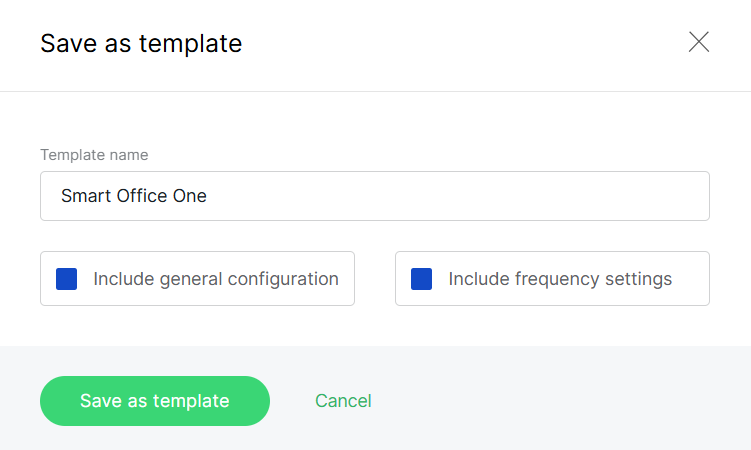
Task: Select the 'Include frequency settings' label text
Action: tap(560, 279)
